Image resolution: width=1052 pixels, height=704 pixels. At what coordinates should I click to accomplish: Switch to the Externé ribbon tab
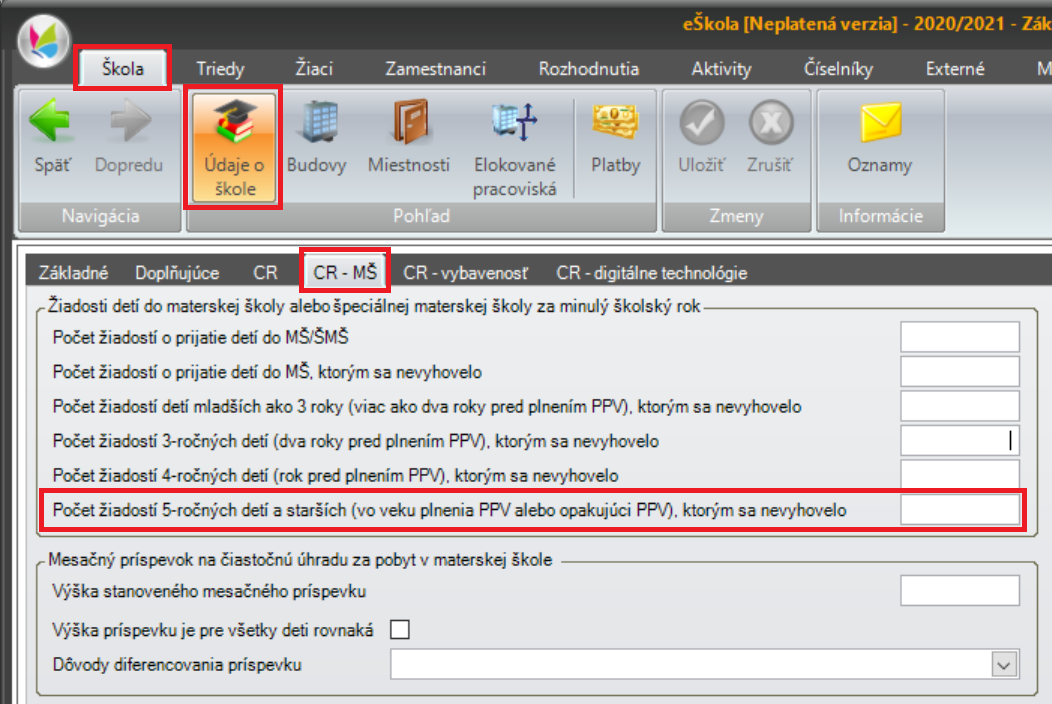955,68
